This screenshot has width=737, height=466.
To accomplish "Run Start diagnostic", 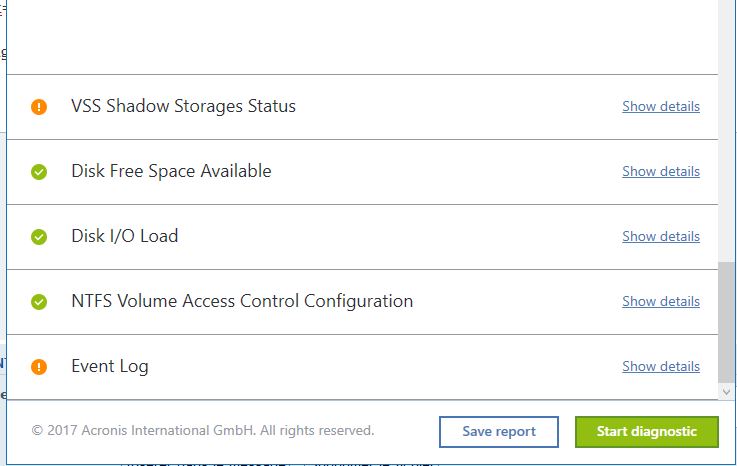I will [x=646, y=432].
